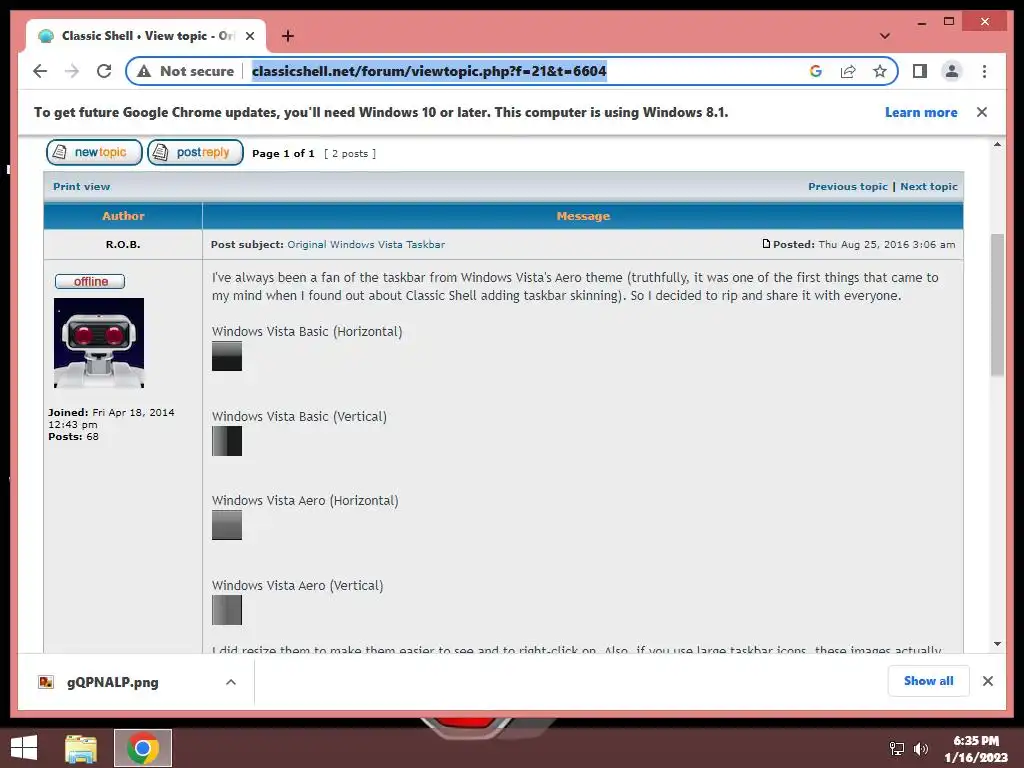Click the 'Windows Vista Basic (Horizontal)' label

click(x=307, y=331)
